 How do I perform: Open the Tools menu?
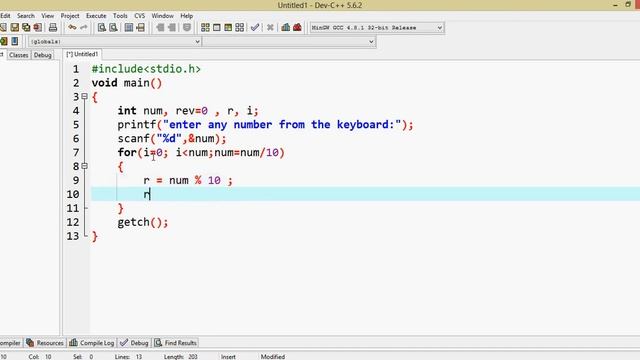tap(120, 16)
